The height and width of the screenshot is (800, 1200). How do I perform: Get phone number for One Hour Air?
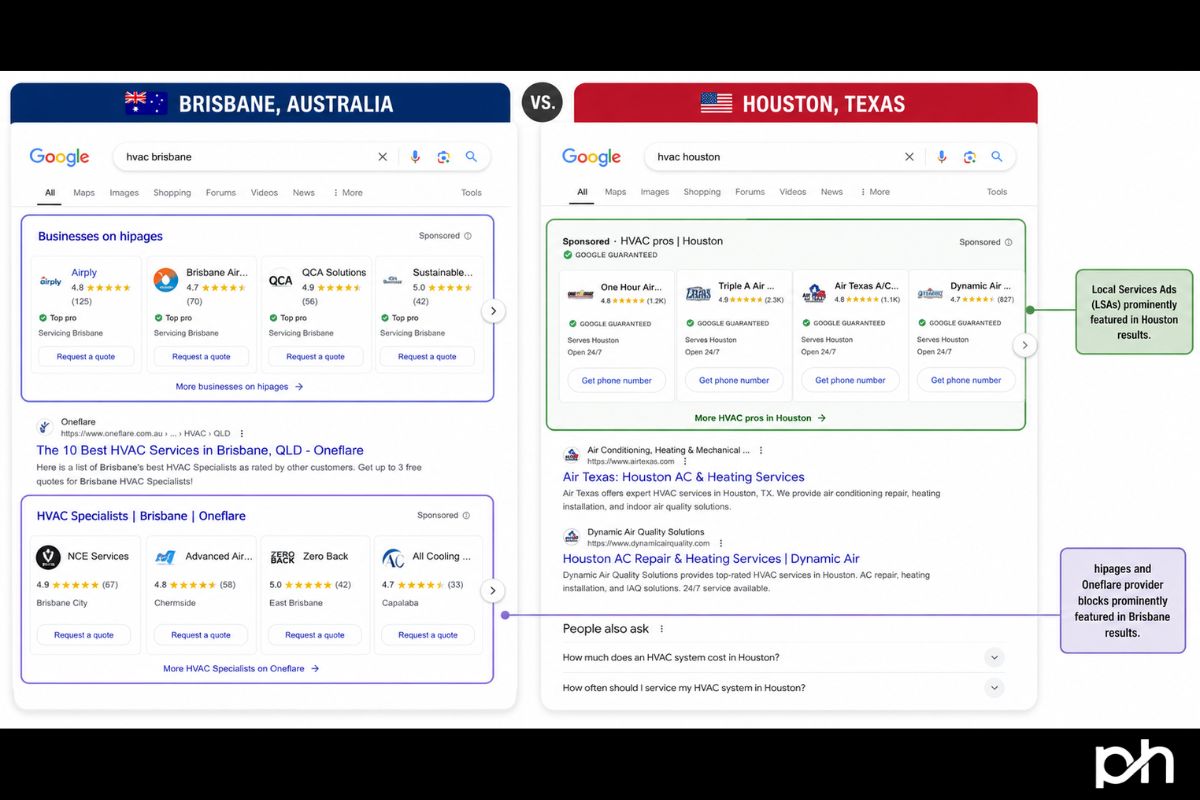(x=617, y=380)
